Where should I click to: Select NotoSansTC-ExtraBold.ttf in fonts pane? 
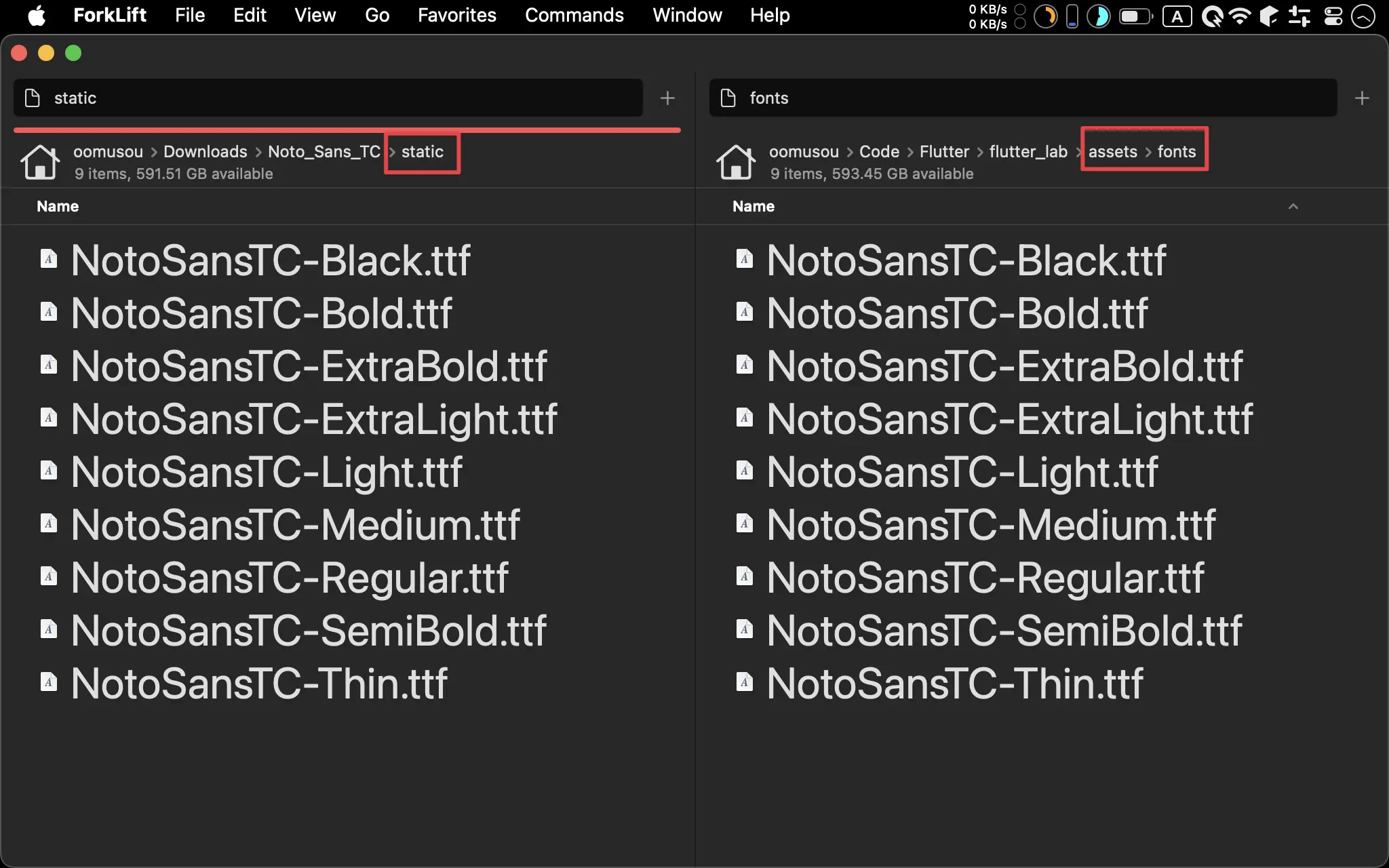click(1004, 366)
